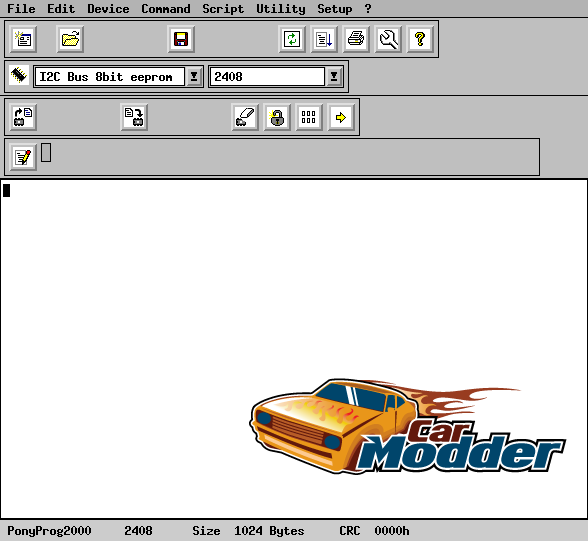Open setup with the wrench icon
This screenshot has width=588, height=541.
coord(388,39)
